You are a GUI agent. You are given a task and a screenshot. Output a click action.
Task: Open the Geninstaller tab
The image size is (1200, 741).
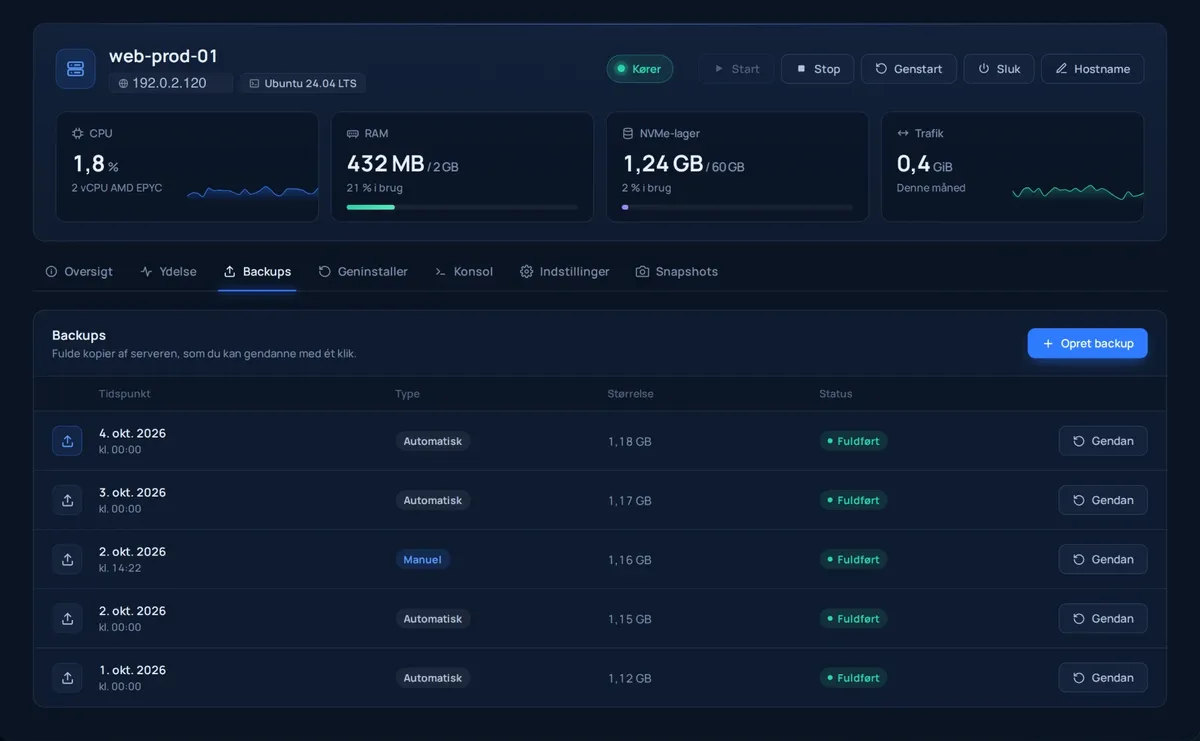363,272
